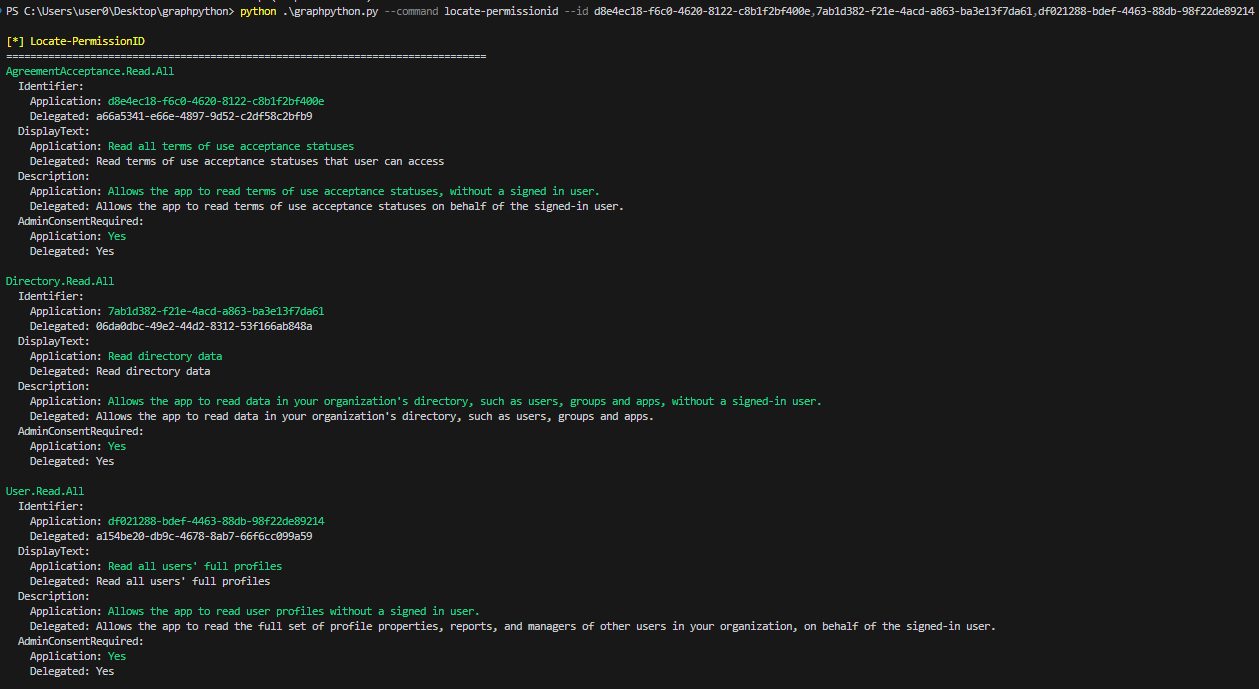Click the User.Read.All permission heading
Image resolution: width=1259 pixels, height=689 pixels.
point(45,491)
